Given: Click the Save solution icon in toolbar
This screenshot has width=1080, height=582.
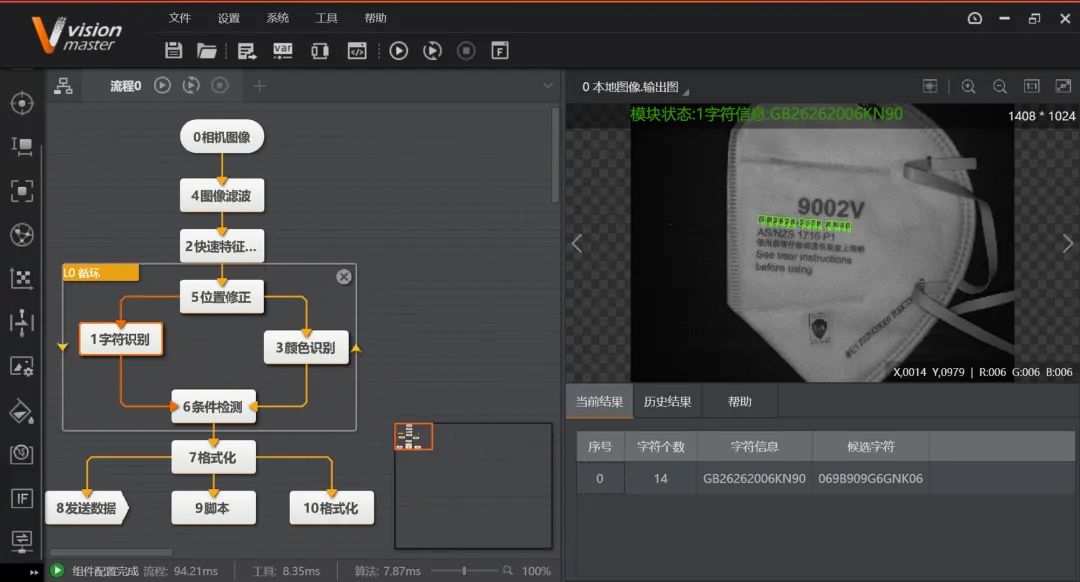Looking at the screenshot, I should (173, 51).
